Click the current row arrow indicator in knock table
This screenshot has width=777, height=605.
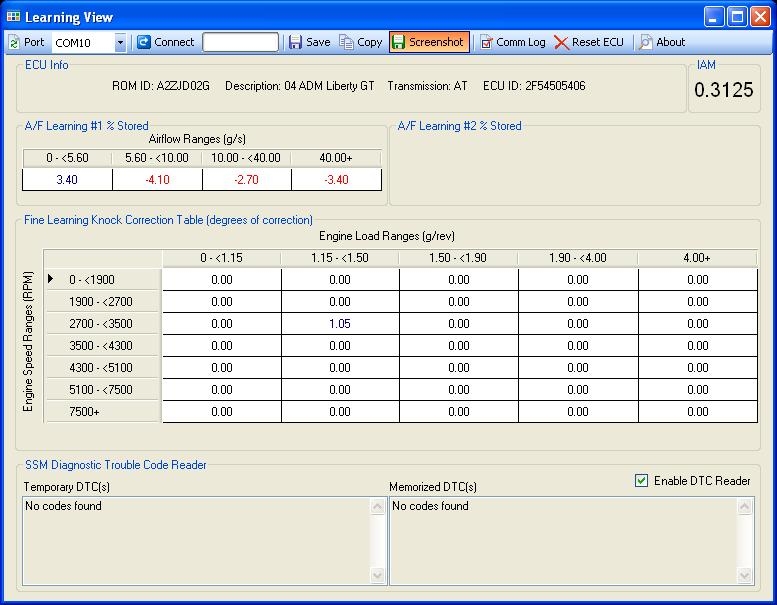coord(51,279)
